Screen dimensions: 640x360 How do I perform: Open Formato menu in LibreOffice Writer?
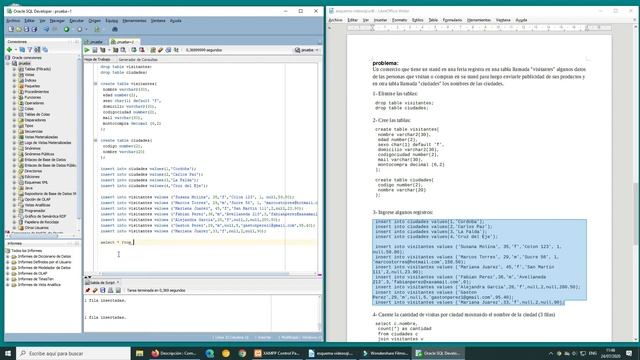[x=399, y=20]
